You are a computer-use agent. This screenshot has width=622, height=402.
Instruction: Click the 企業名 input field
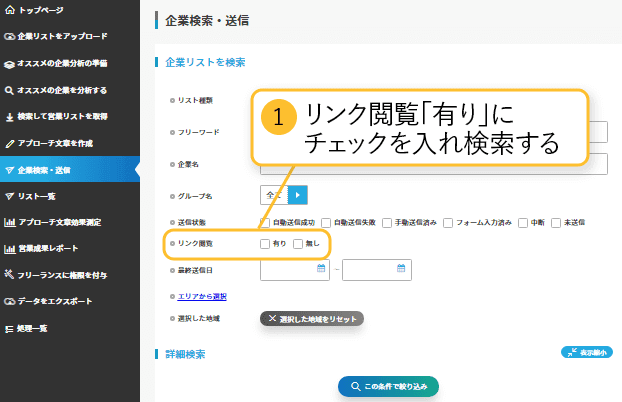click(434, 164)
